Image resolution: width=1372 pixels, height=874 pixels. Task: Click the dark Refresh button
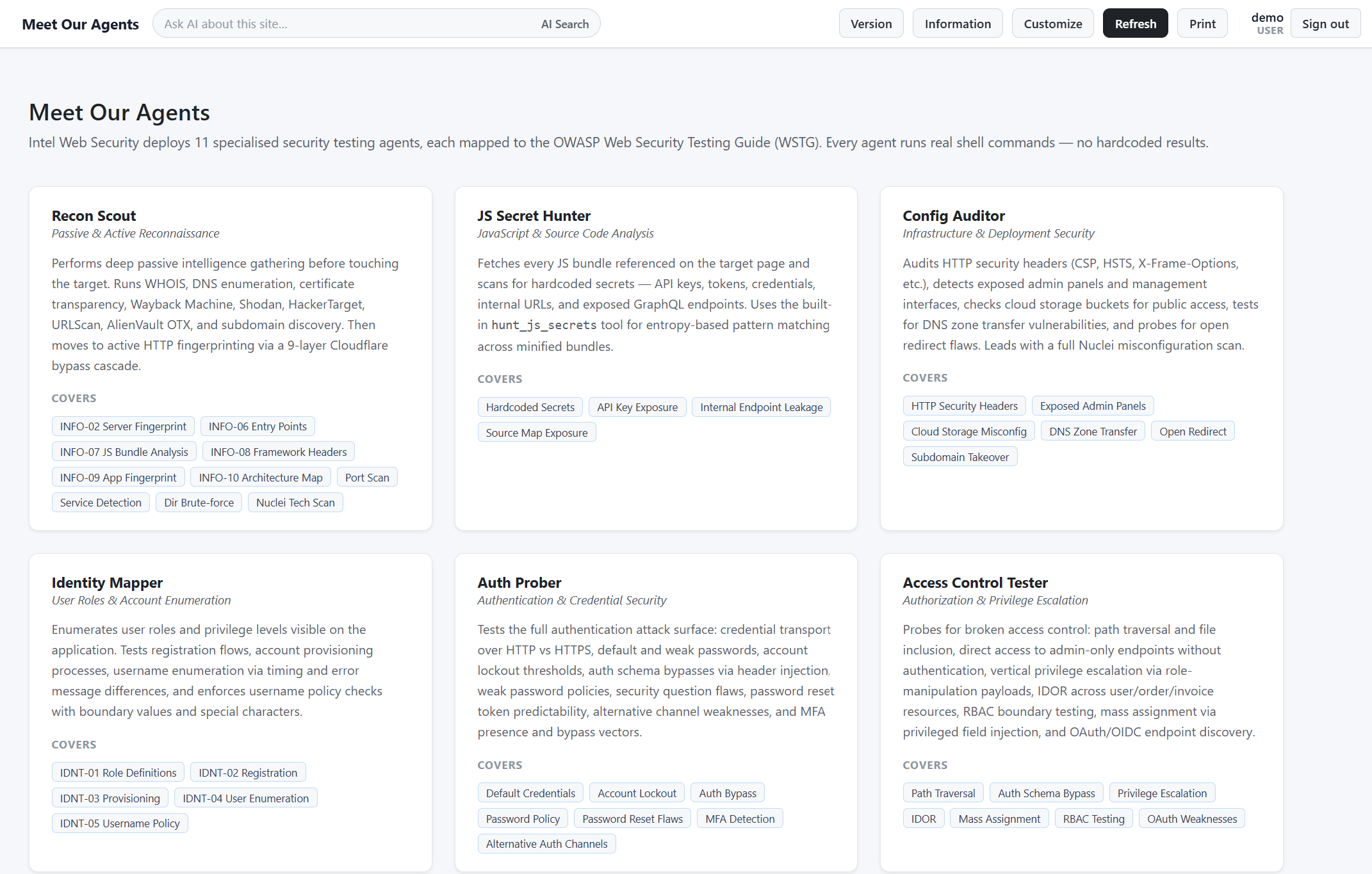click(1136, 24)
